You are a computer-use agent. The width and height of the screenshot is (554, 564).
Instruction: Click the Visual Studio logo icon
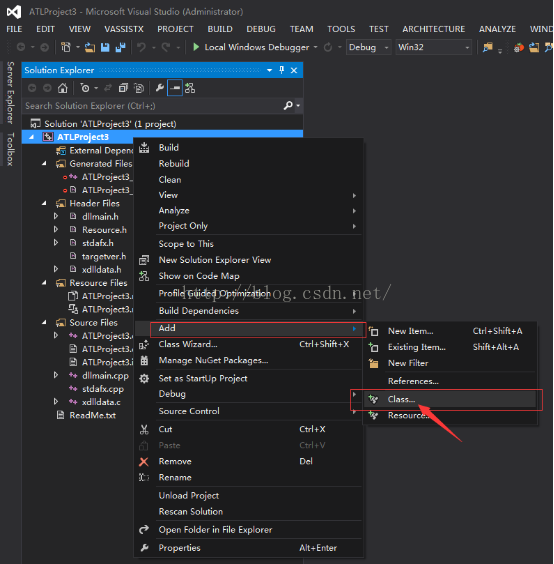(14, 12)
